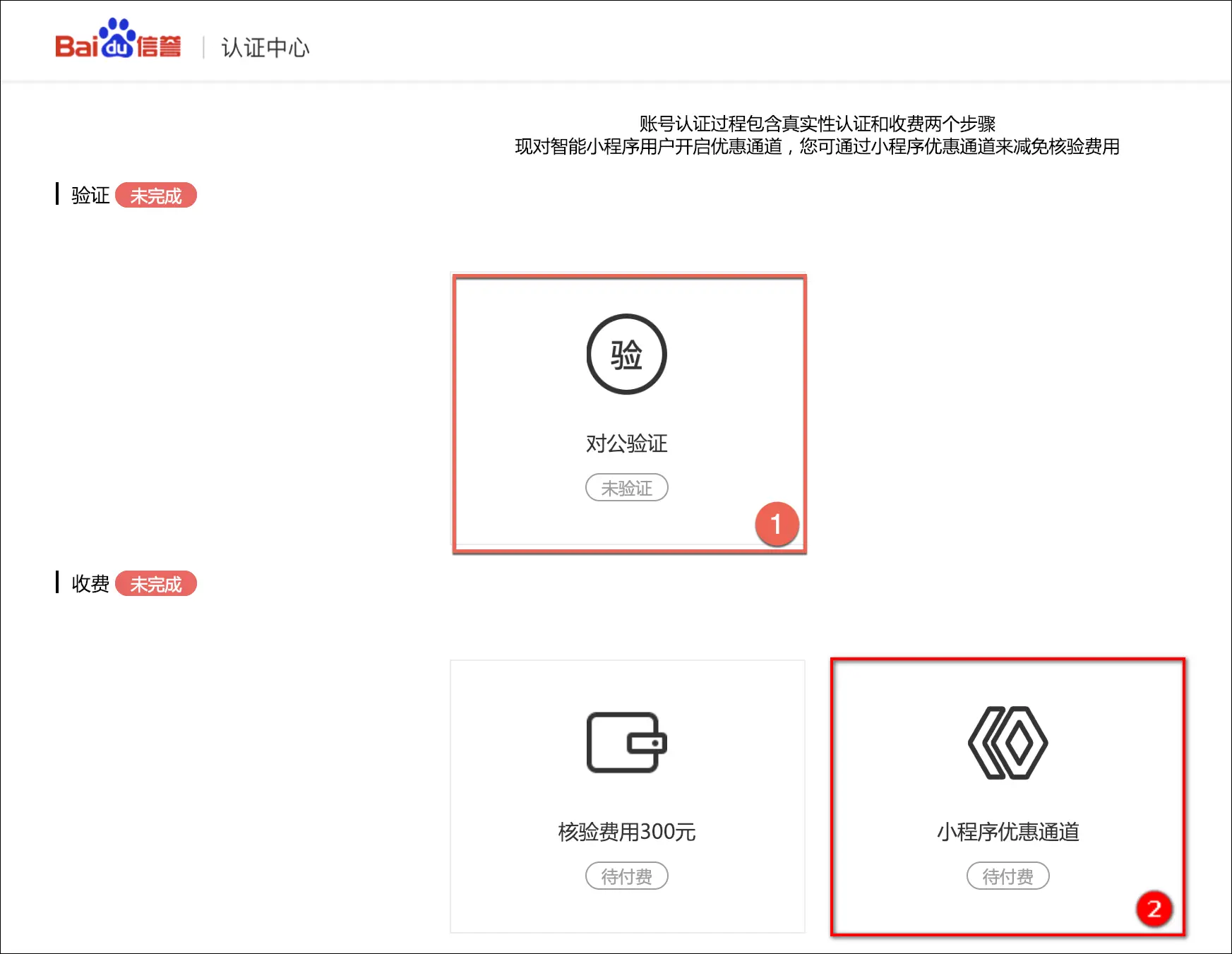Click the 未验证 status badge
This screenshot has width=1232, height=954.
click(626, 488)
